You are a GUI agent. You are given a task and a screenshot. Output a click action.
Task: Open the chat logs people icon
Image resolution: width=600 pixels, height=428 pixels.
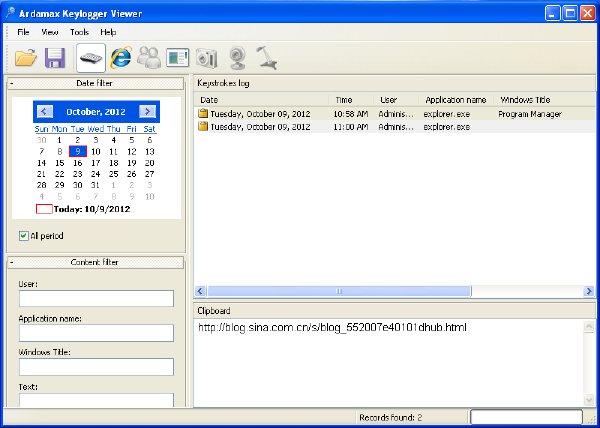149,58
